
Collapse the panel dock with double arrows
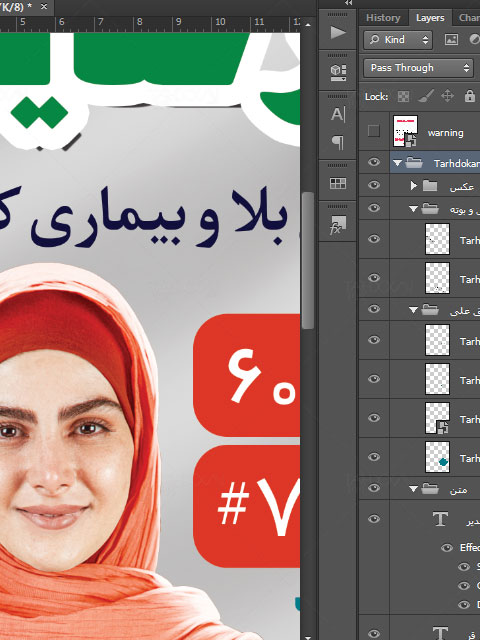(348, 3)
